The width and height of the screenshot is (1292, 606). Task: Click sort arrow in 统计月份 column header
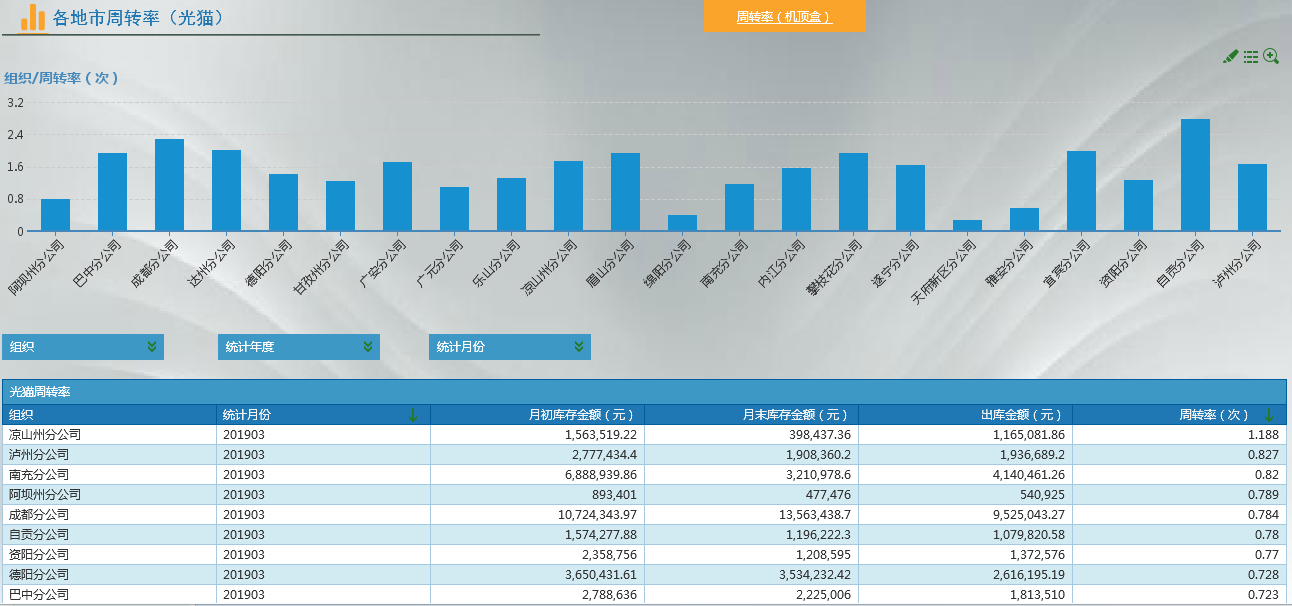[413, 414]
